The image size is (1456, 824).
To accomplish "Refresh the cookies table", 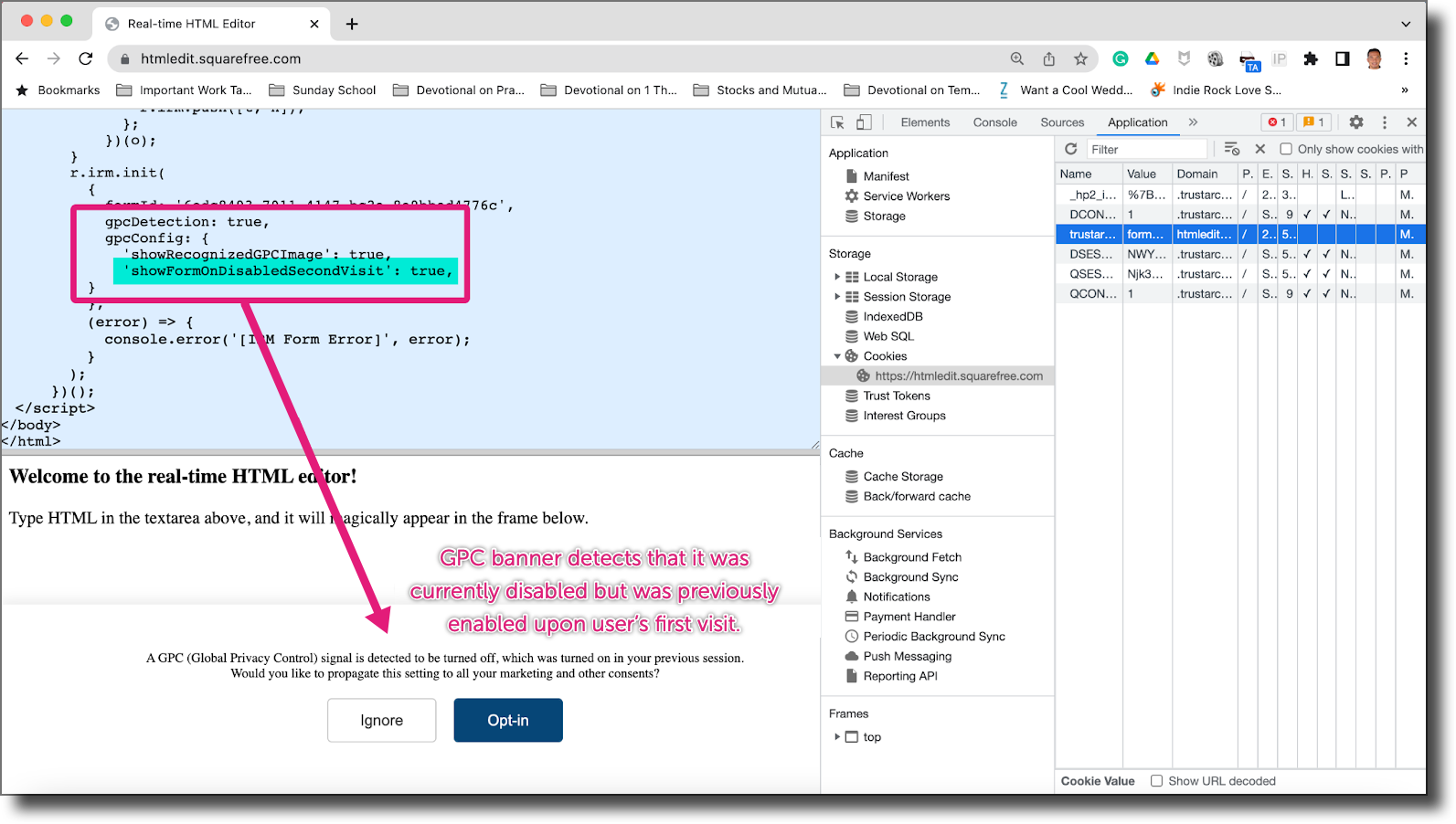I will tap(1071, 149).
